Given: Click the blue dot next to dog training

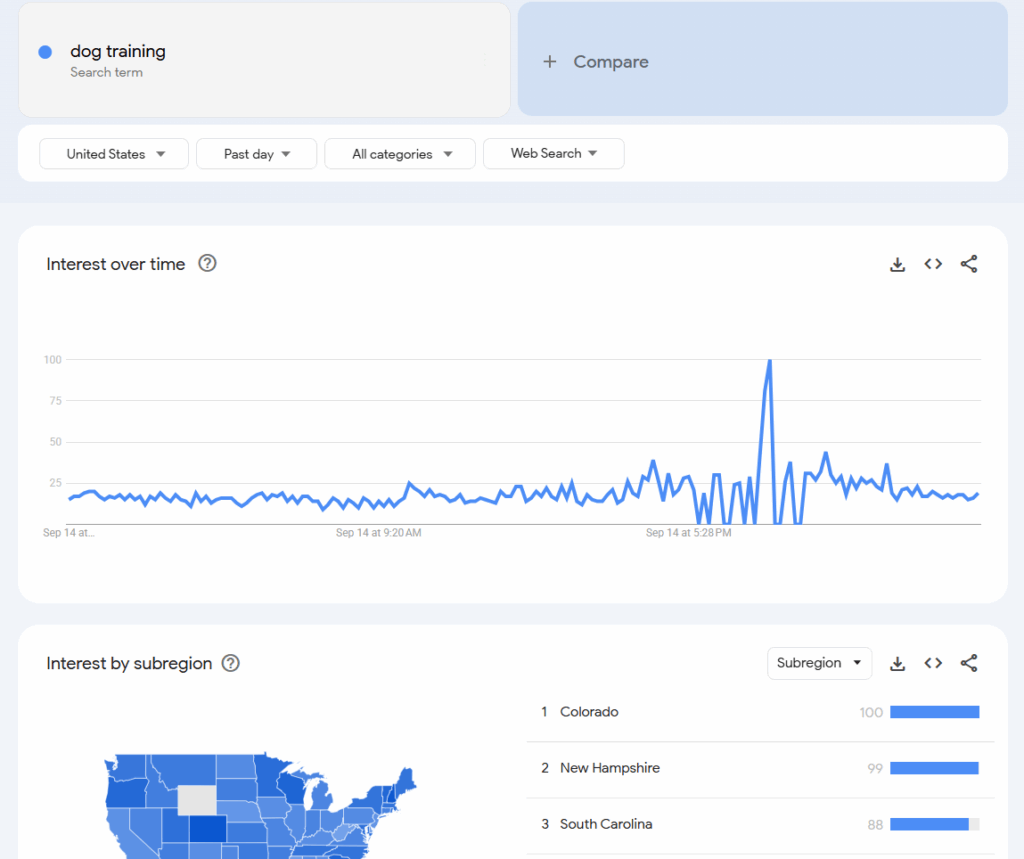Looking at the screenshot, I should tap(45, 52).
